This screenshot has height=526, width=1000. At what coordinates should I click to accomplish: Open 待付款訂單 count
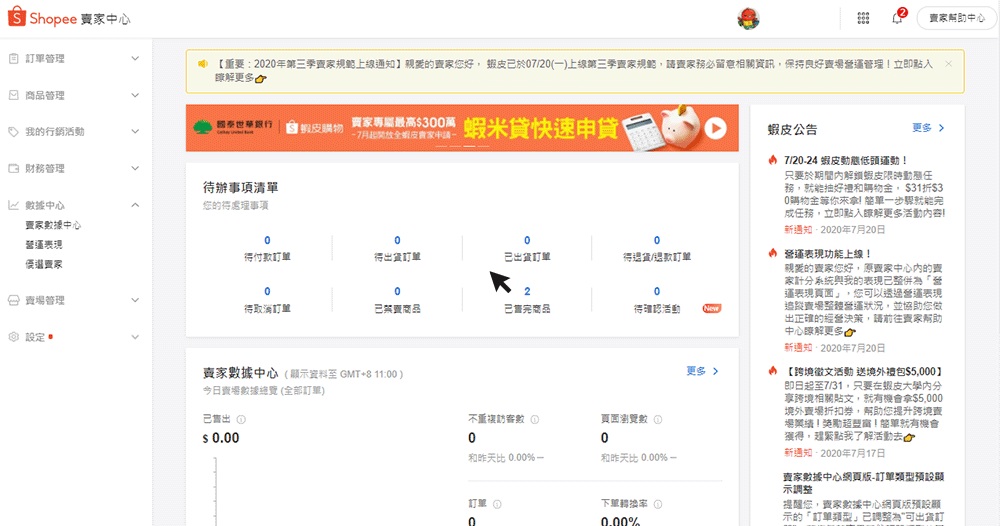(x=267, y=240)
